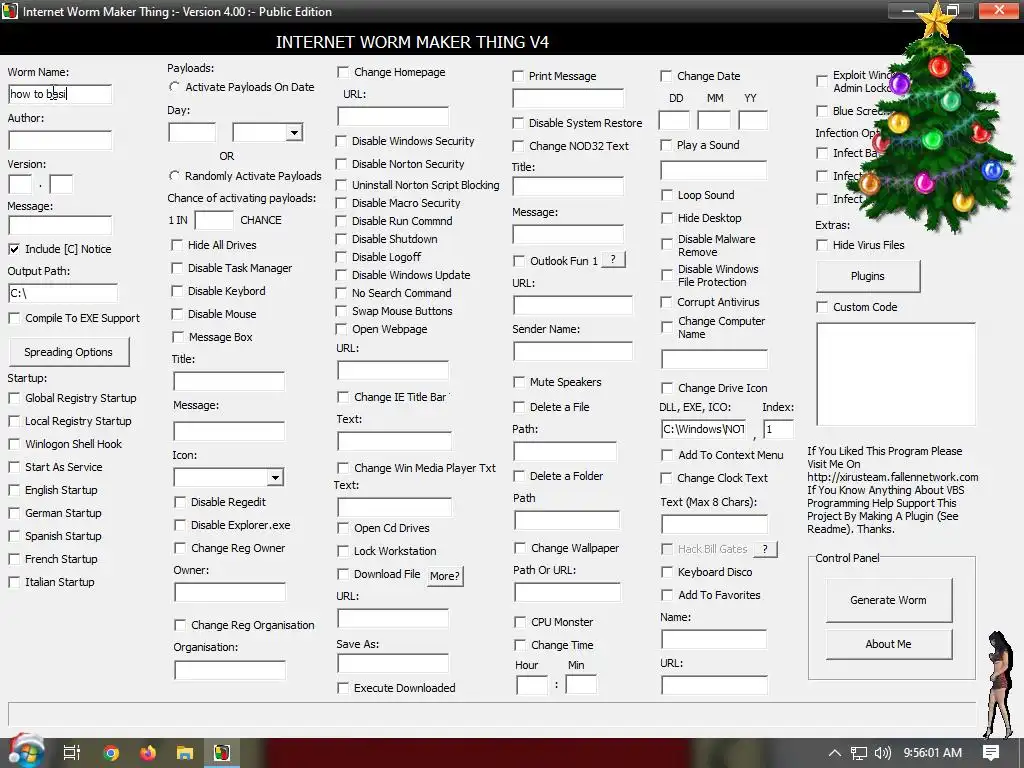
Task: Launch Firefox from the taskbar
Action: [148, 753]
